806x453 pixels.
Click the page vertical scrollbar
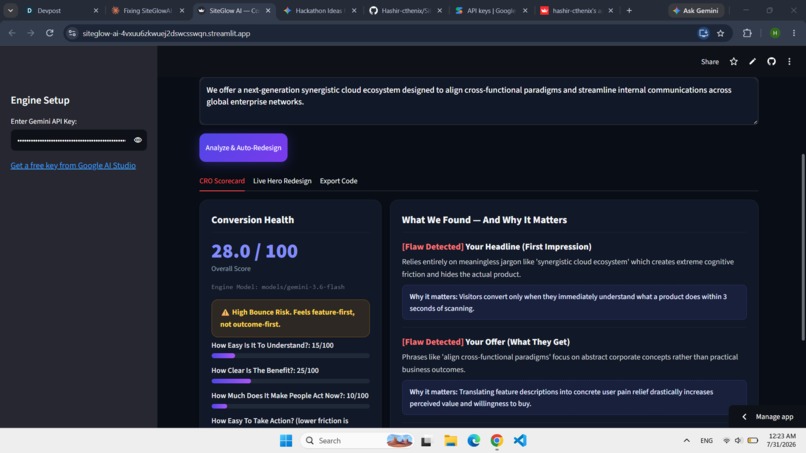pyautogui.click(x=802, y=247)
